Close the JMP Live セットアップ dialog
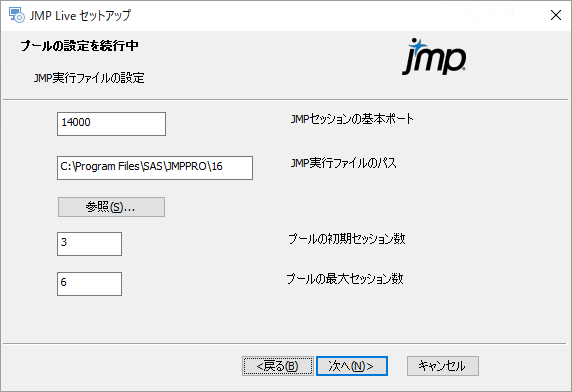 556,15
